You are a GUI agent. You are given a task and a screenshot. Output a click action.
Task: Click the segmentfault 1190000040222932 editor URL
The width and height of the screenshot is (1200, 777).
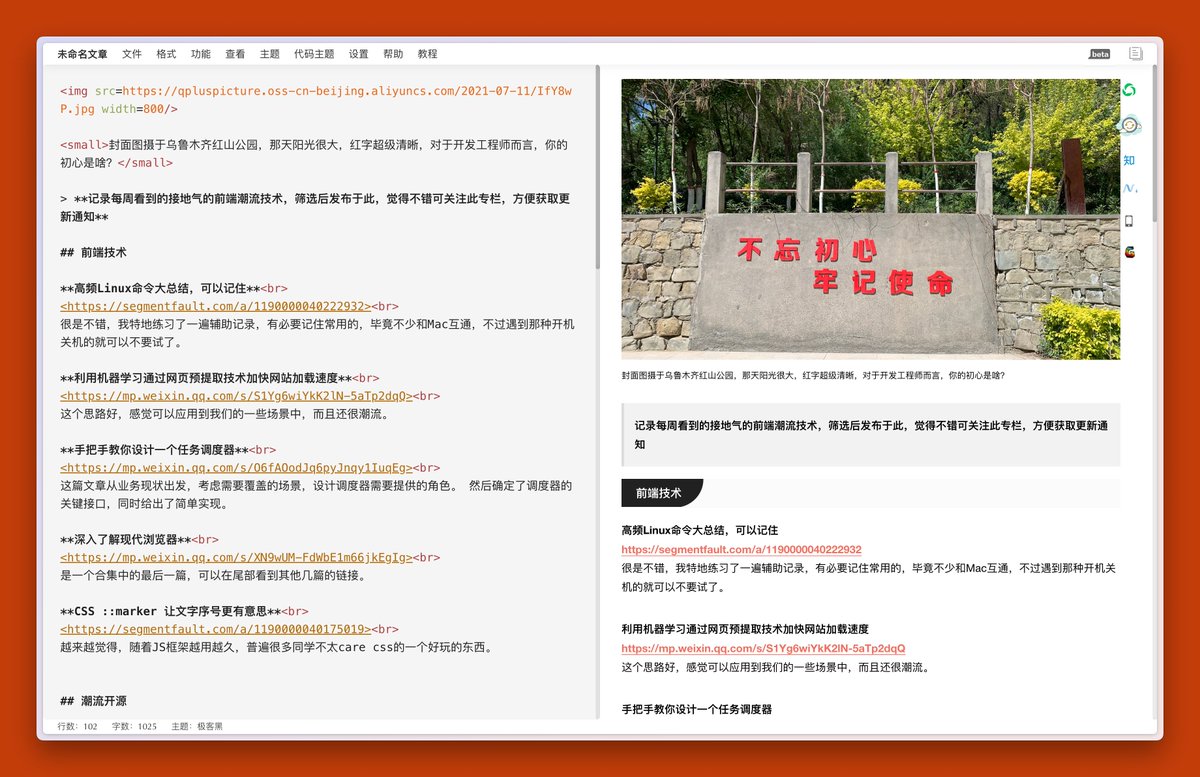215,307
